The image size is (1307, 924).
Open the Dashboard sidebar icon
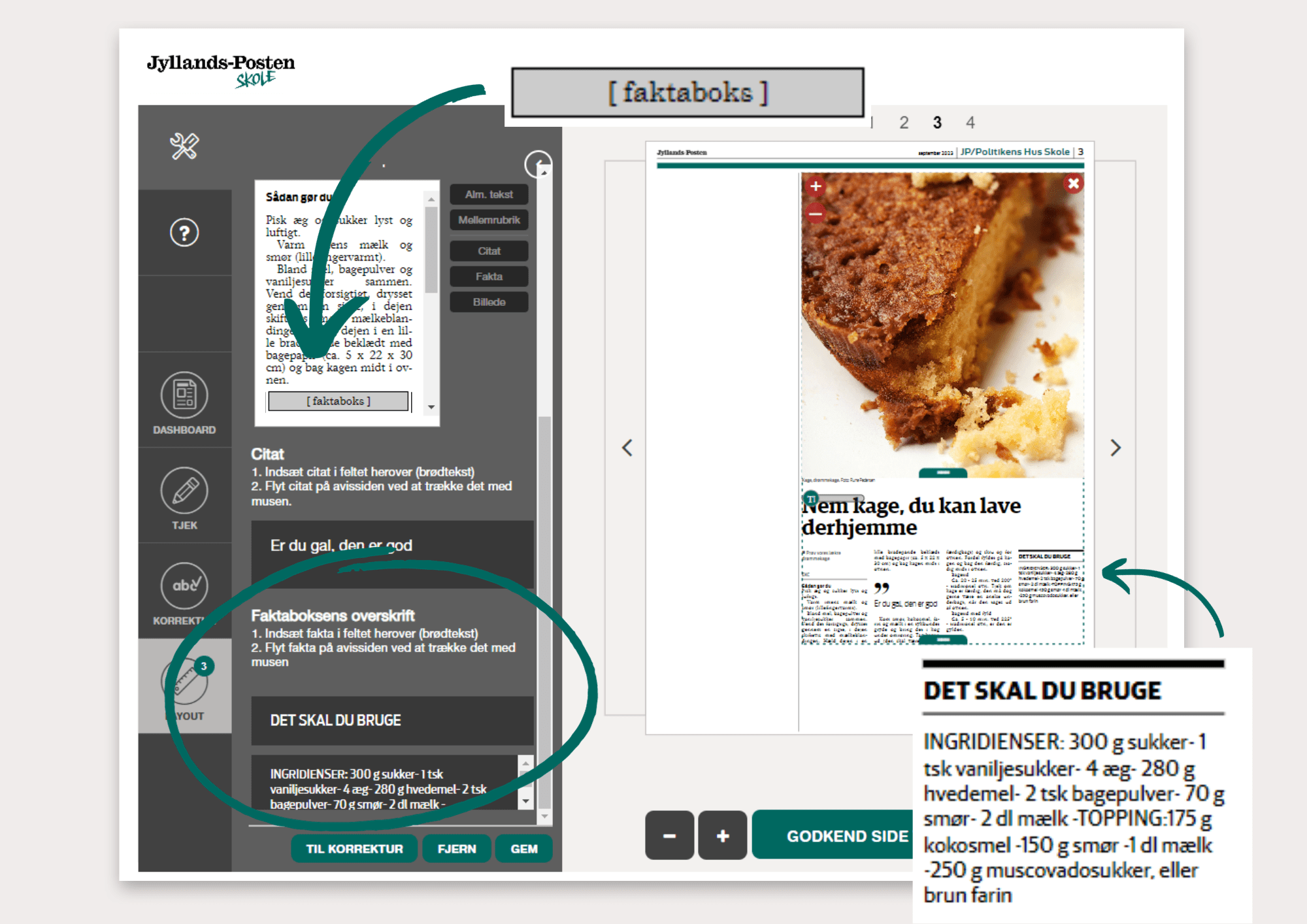coord(184,395)
